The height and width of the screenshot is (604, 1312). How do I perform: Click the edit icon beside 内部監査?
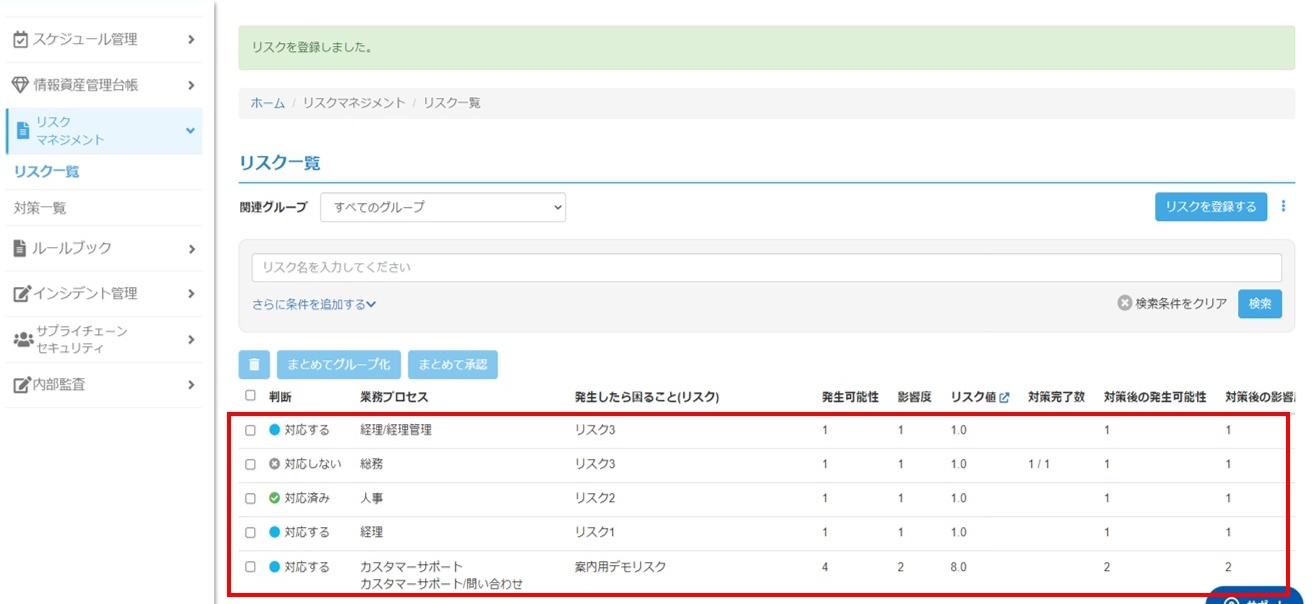point(21,385)
